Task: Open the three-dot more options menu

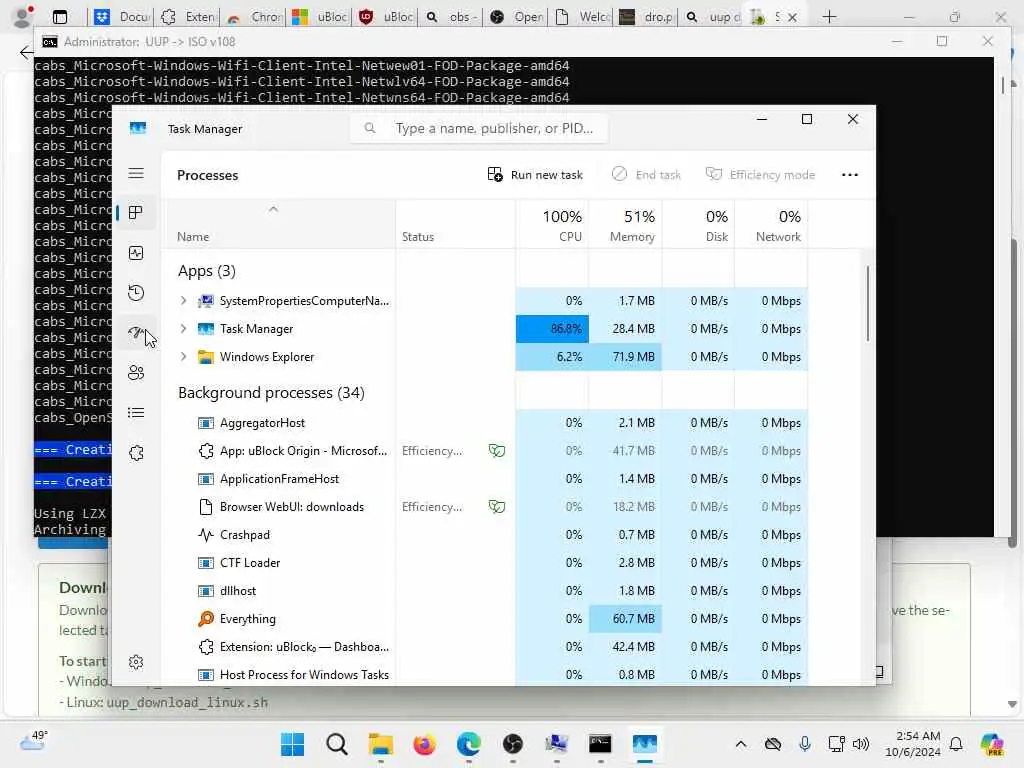Action: point(850,175)
